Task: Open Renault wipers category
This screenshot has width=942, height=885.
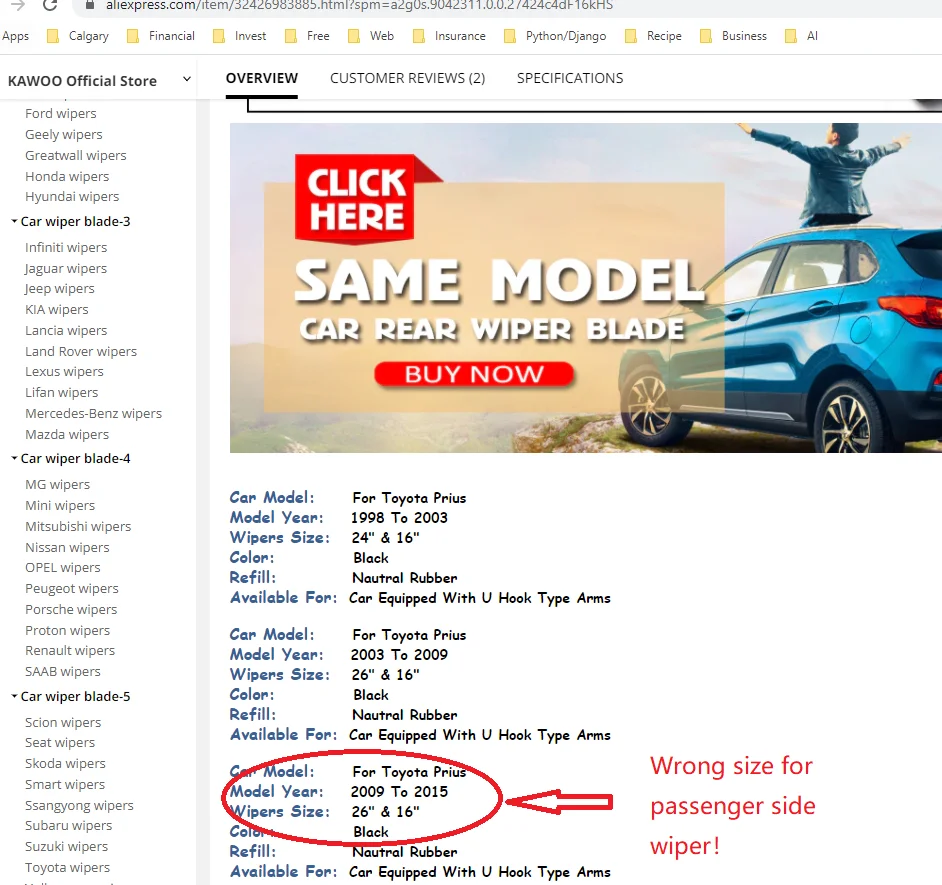Action: (x=70, y=651)
